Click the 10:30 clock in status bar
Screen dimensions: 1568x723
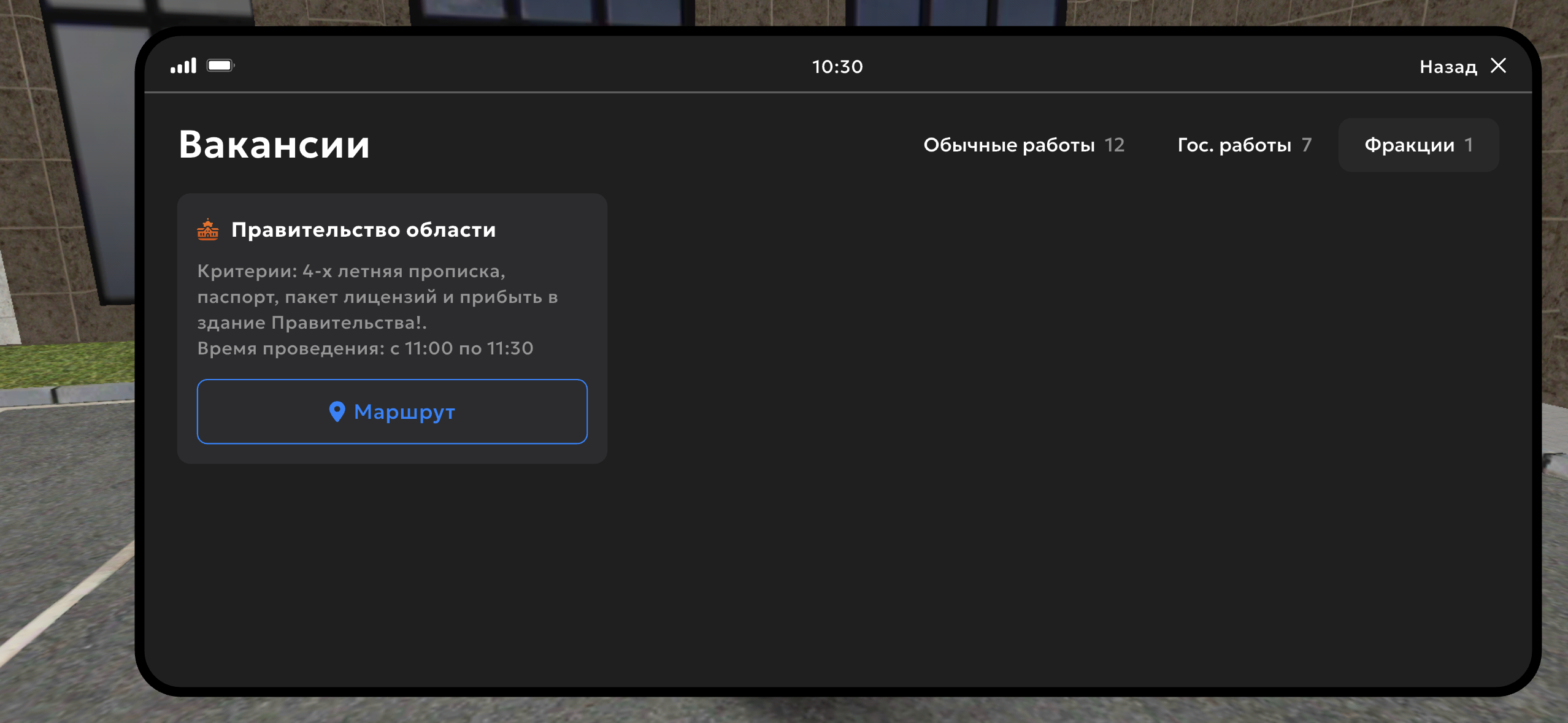[x=837, y=66]
